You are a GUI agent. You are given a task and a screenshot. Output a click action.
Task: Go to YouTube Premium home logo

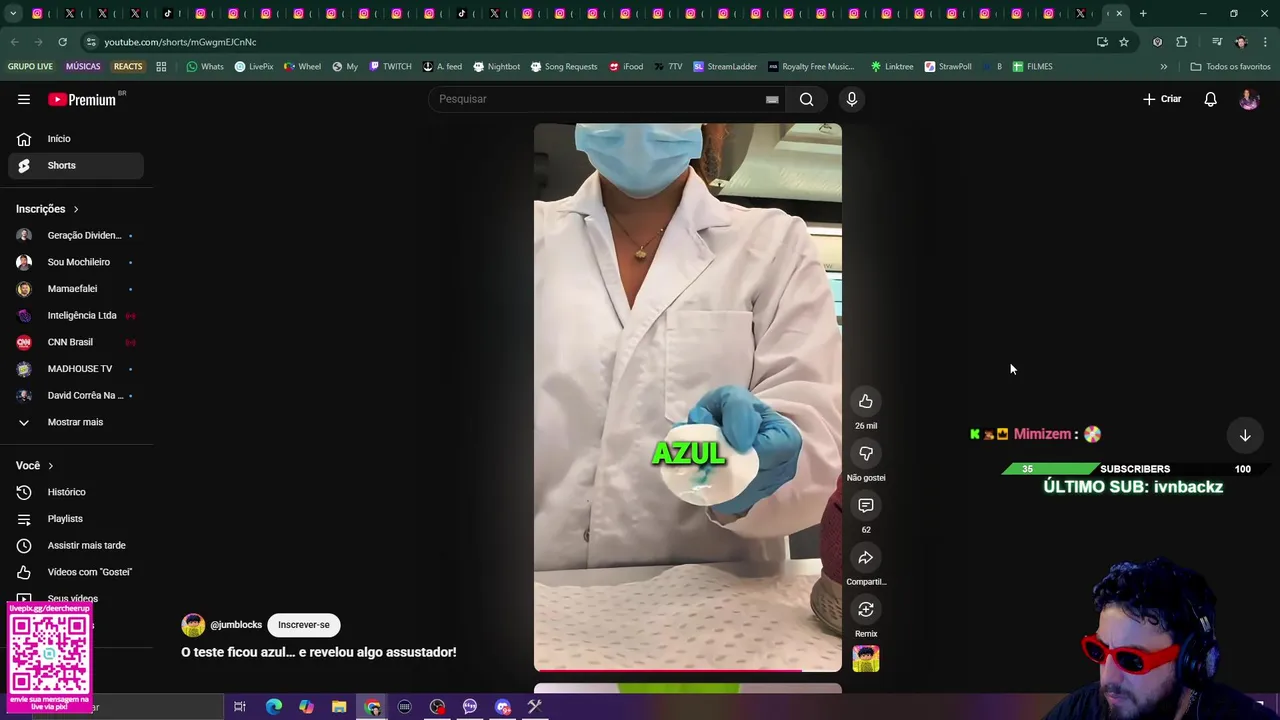point(82,99)
